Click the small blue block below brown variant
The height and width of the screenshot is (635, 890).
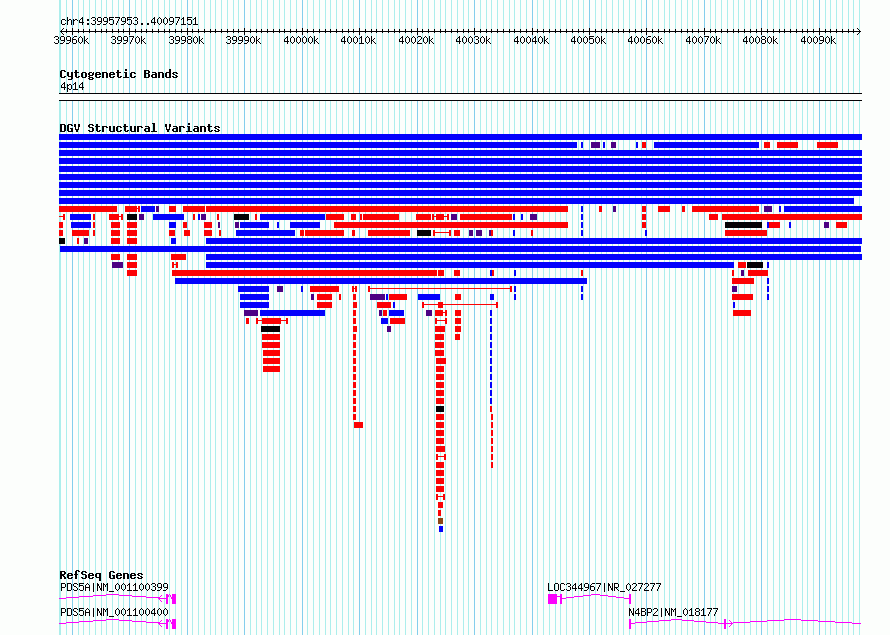click(x=441, y=529)
